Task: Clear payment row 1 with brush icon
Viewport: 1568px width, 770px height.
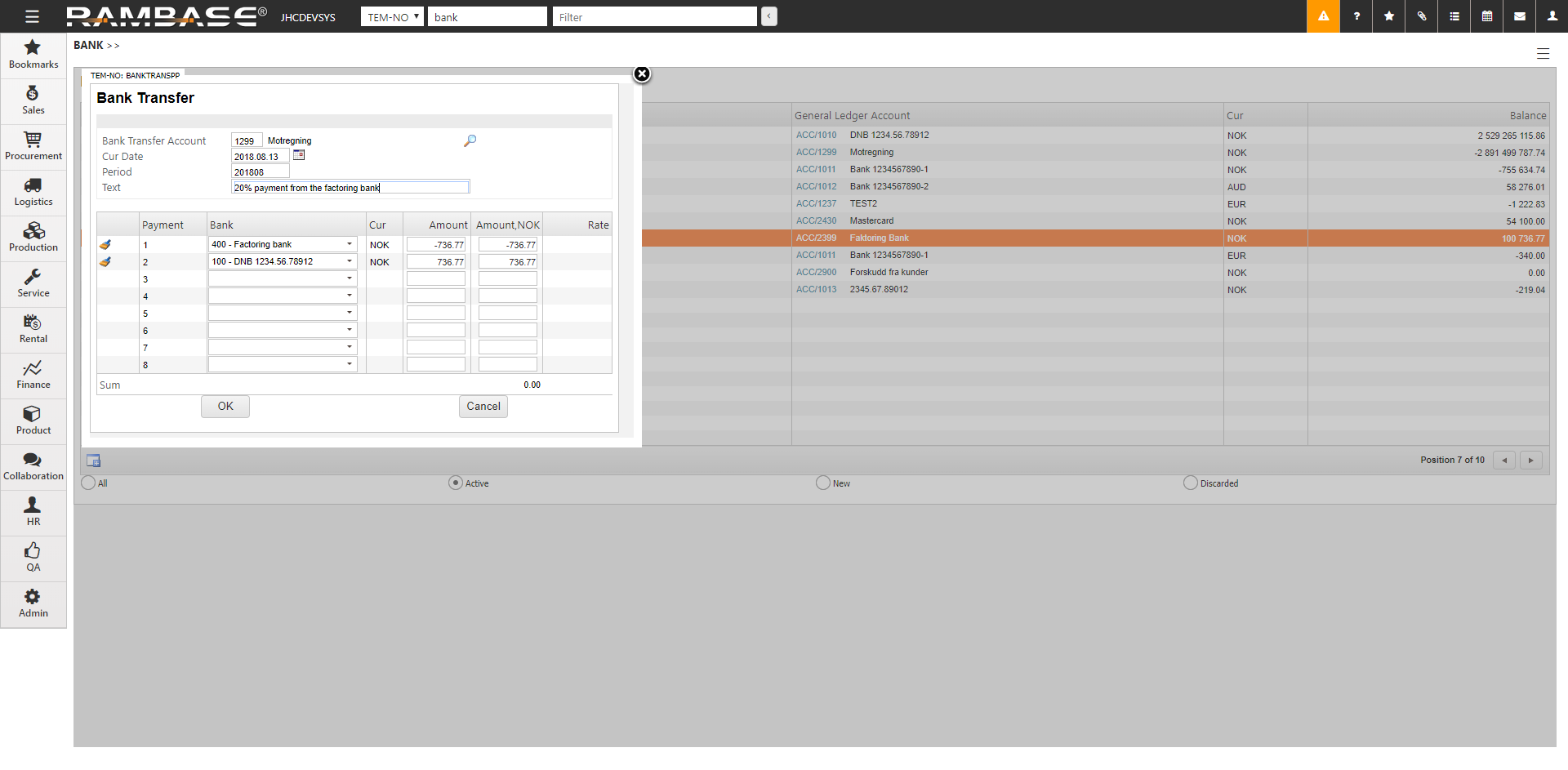Action: tap(105, 245)
